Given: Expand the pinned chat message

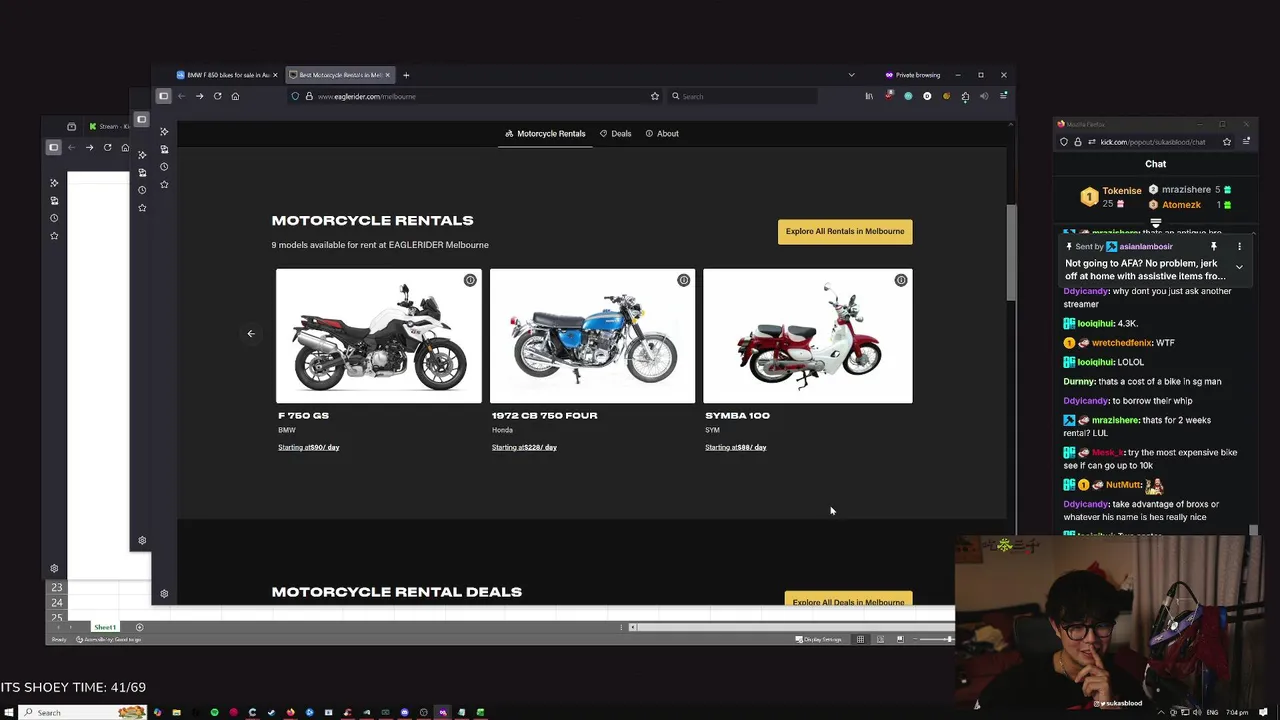Looking at the screenshot, I should point(1239,267).
